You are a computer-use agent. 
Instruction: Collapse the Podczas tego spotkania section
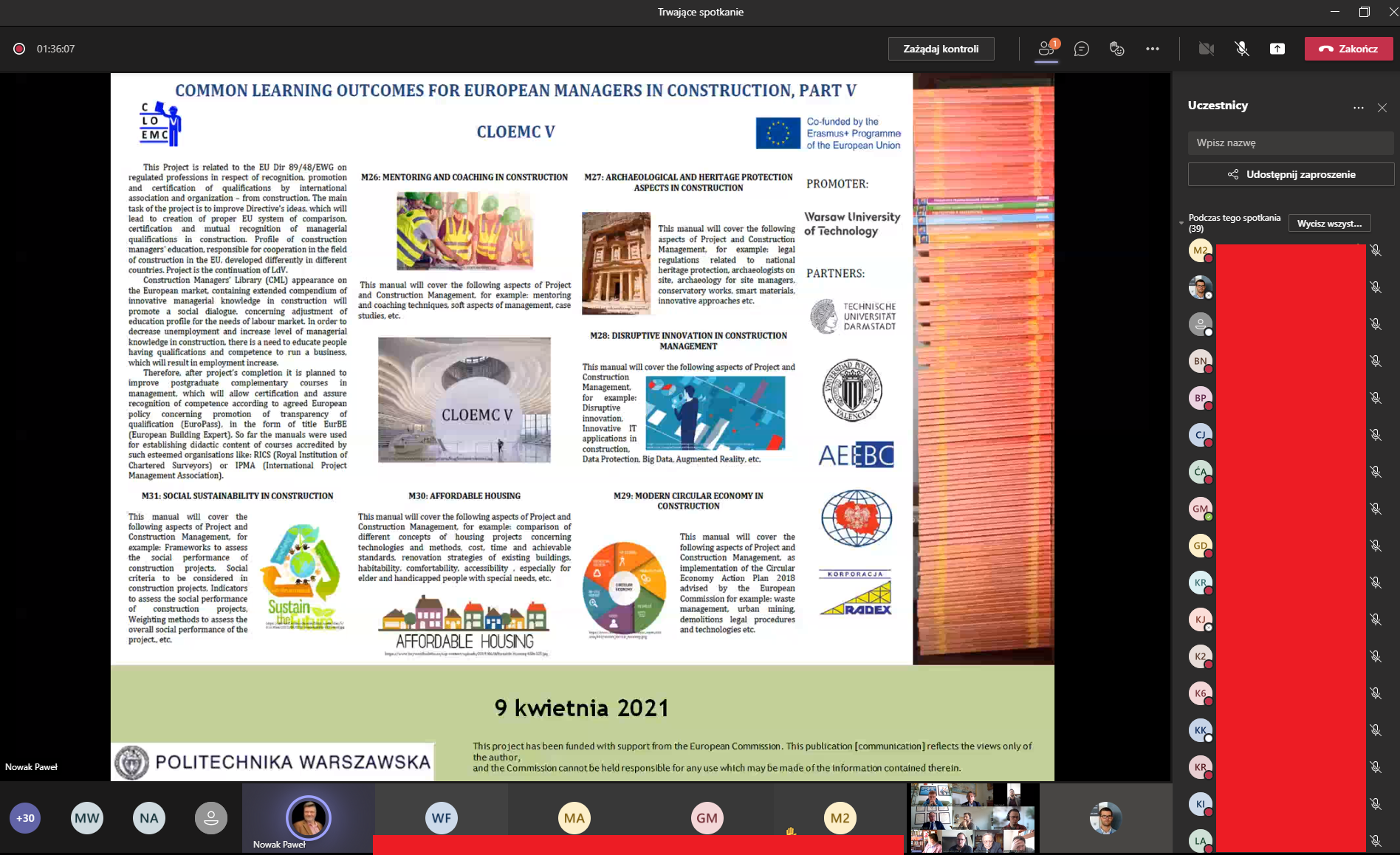(1181, 222)
